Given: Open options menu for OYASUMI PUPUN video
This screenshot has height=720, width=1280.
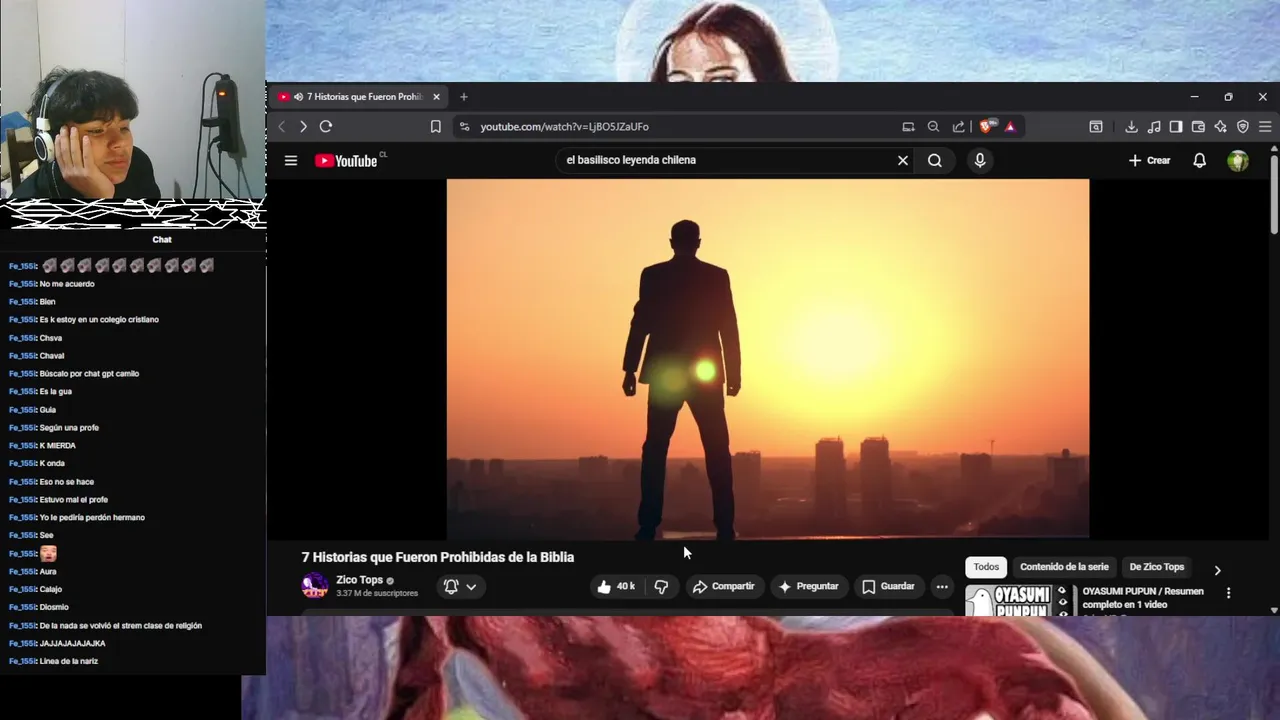Looking at the screenshot, I should pyautogui.click(x=1228, y=593).
